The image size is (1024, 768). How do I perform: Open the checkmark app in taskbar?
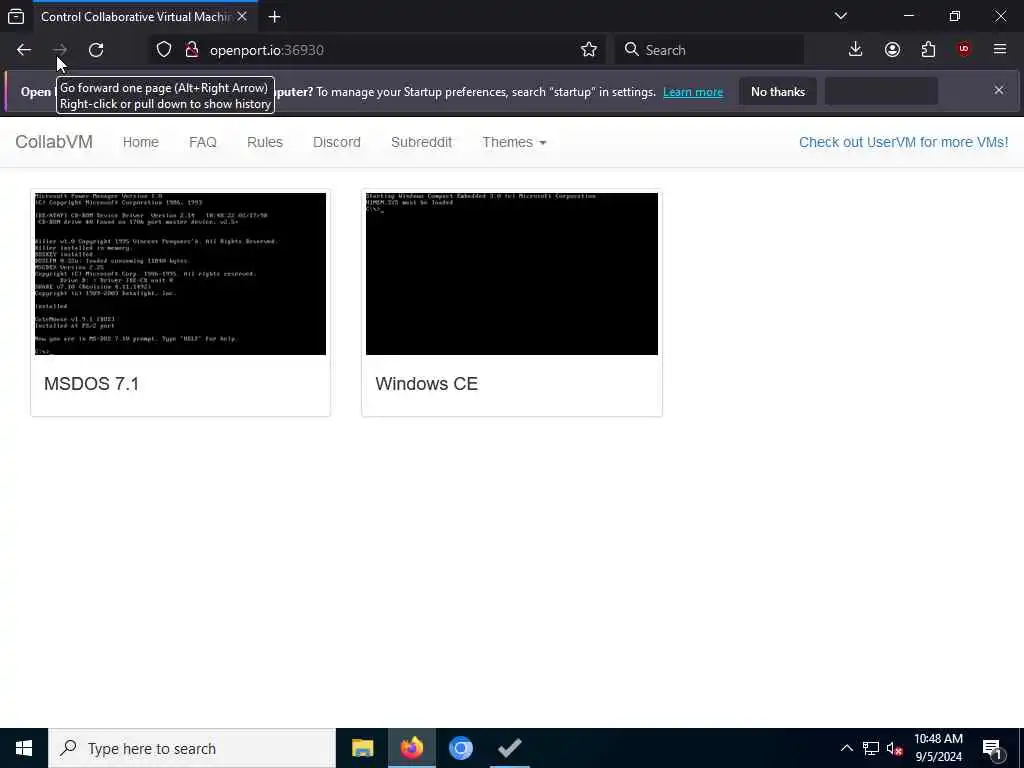[x=509, y=748]
